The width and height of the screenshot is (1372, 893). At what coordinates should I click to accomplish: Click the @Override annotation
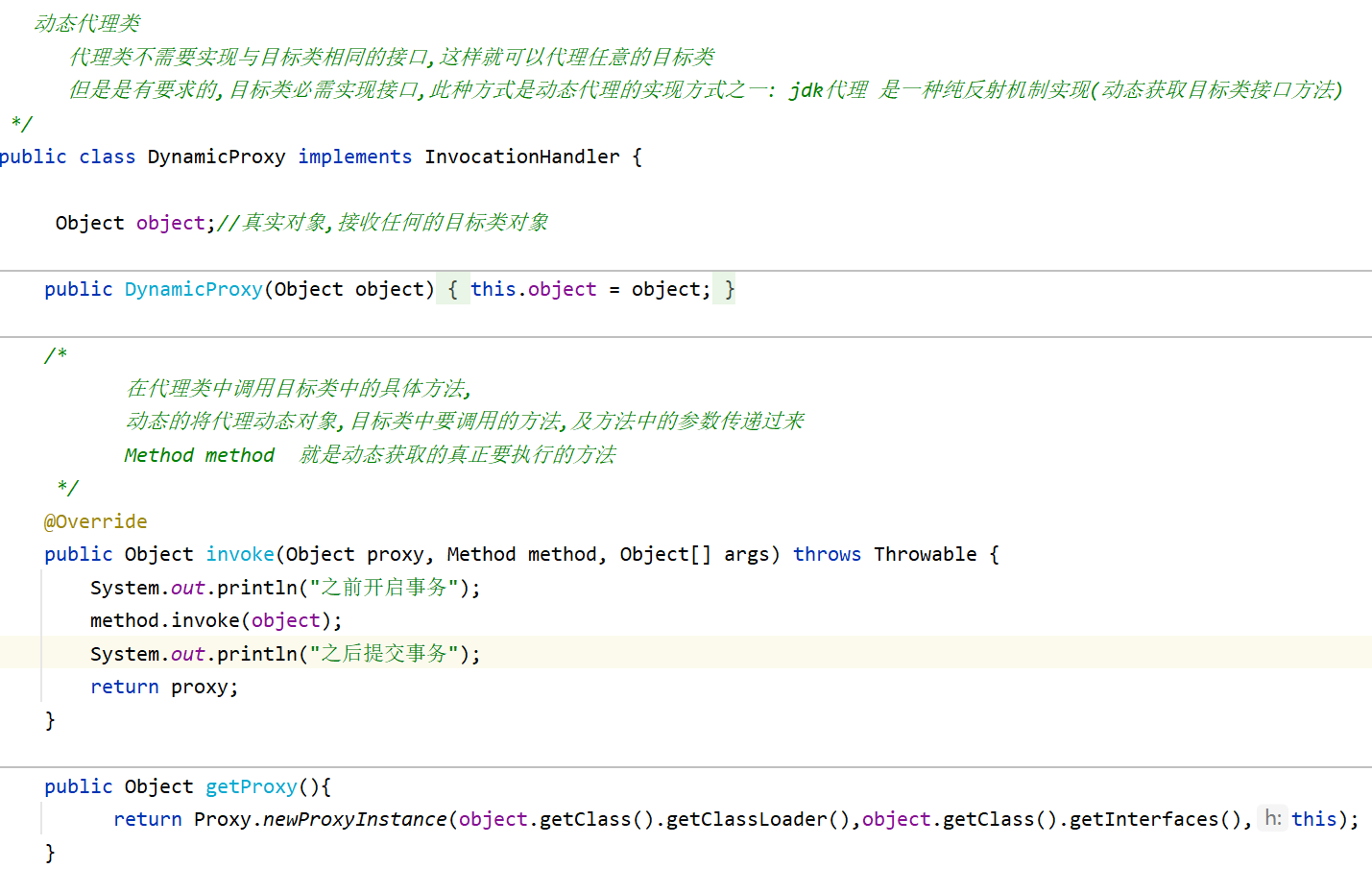pyautogui.click(x=95, y=521)
